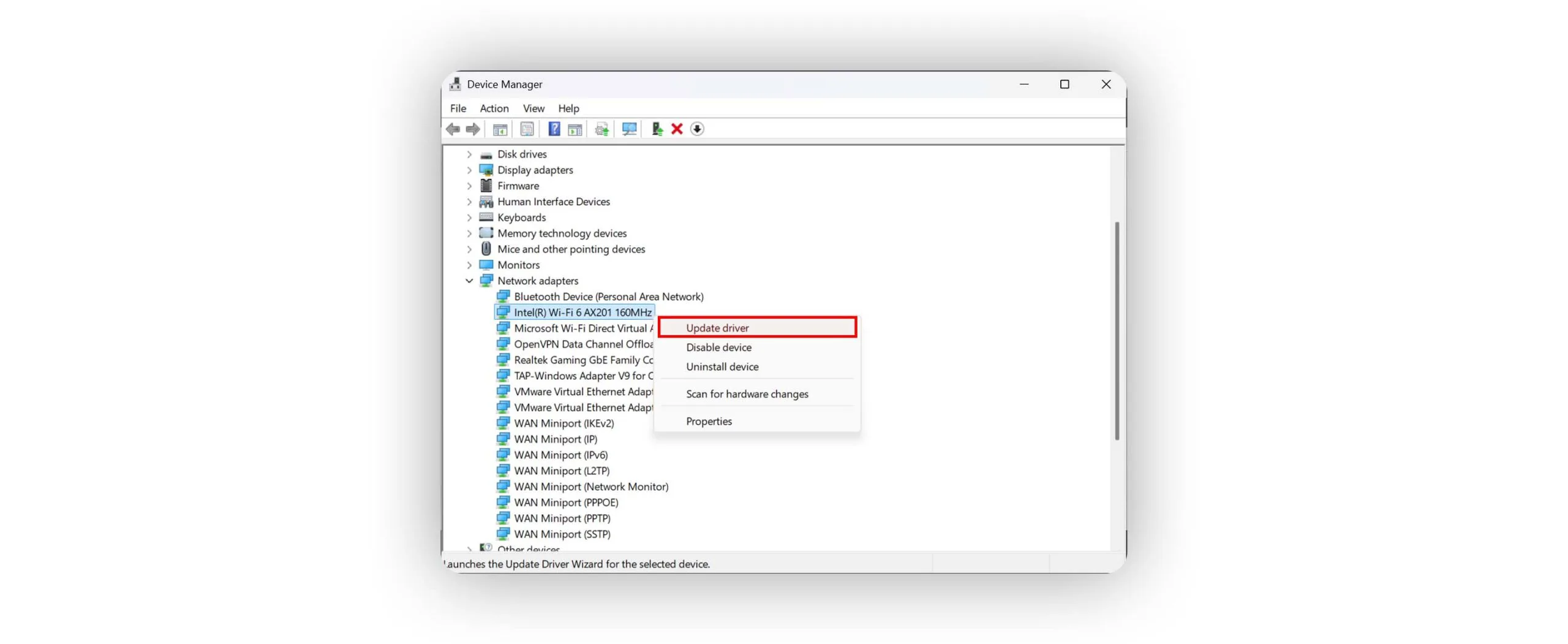Viewport: 1568px width, 644px height.
Task: Expand the Disk drives node
Action: tap(469, 154)
